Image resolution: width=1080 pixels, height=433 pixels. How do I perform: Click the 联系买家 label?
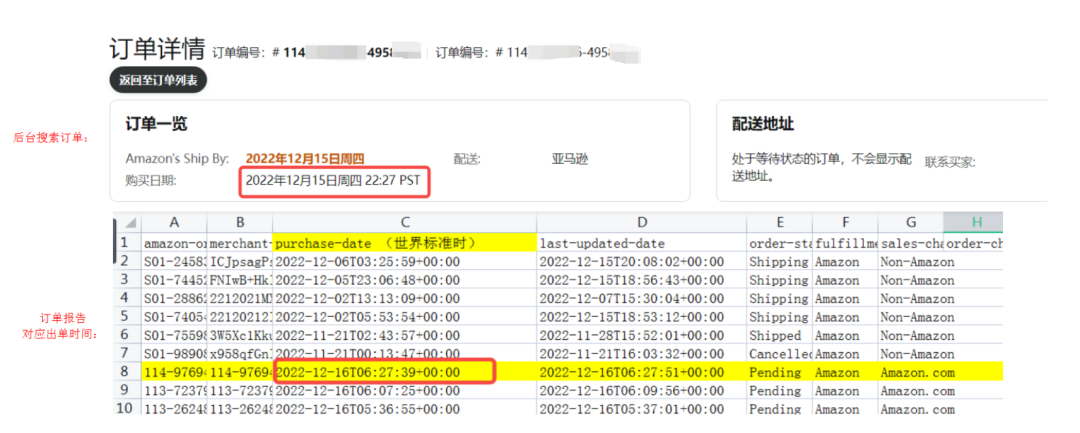click(950, 161)
